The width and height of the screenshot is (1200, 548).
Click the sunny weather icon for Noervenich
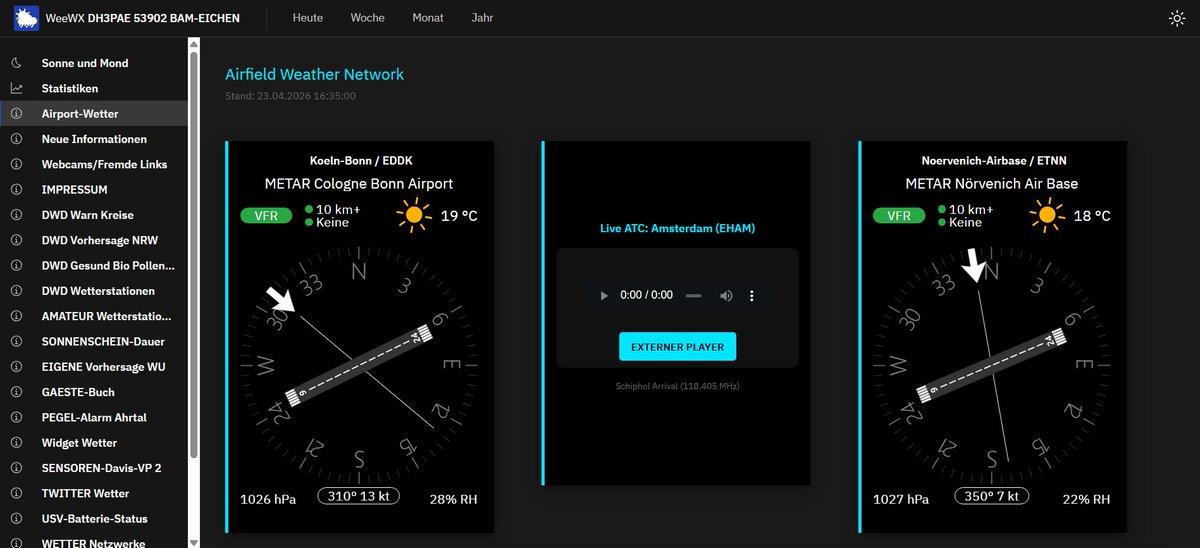click(1046, 216)
